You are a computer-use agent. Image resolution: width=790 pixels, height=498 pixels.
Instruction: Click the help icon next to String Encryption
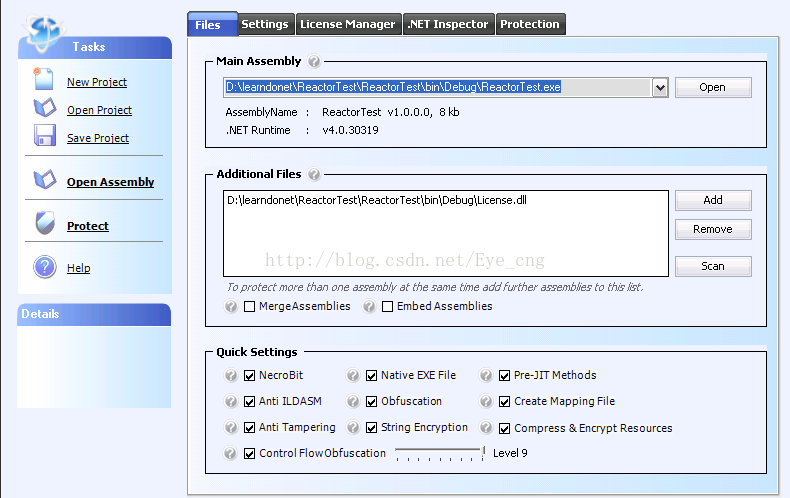coord(353,427)
